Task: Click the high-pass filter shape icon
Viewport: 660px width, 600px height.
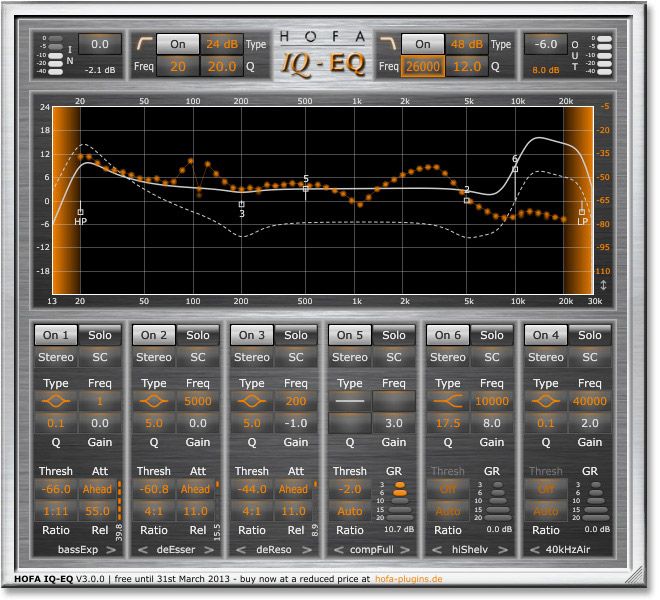Action: point(144,44)
